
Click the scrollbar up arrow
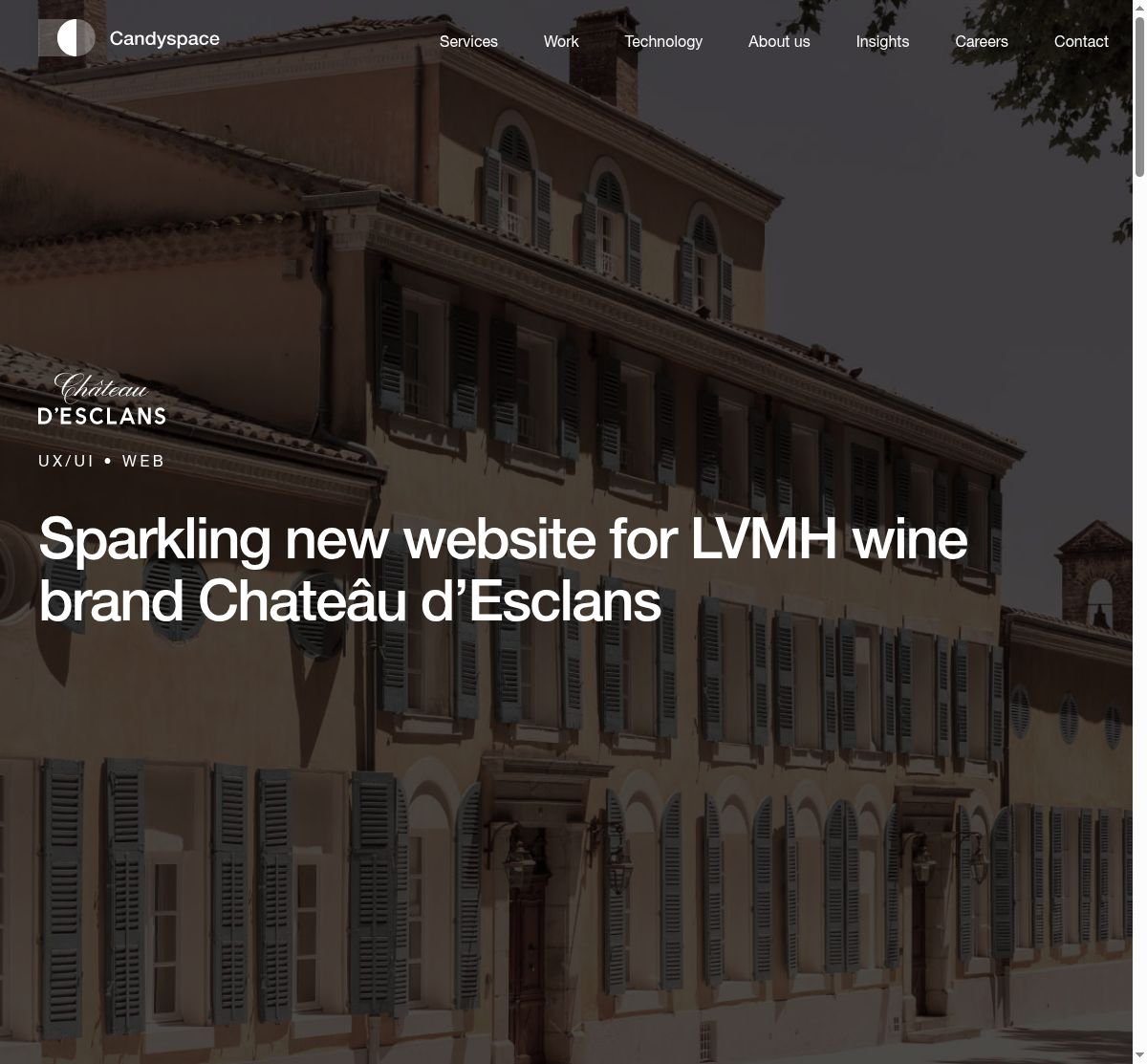click(x=1139, y=8)
